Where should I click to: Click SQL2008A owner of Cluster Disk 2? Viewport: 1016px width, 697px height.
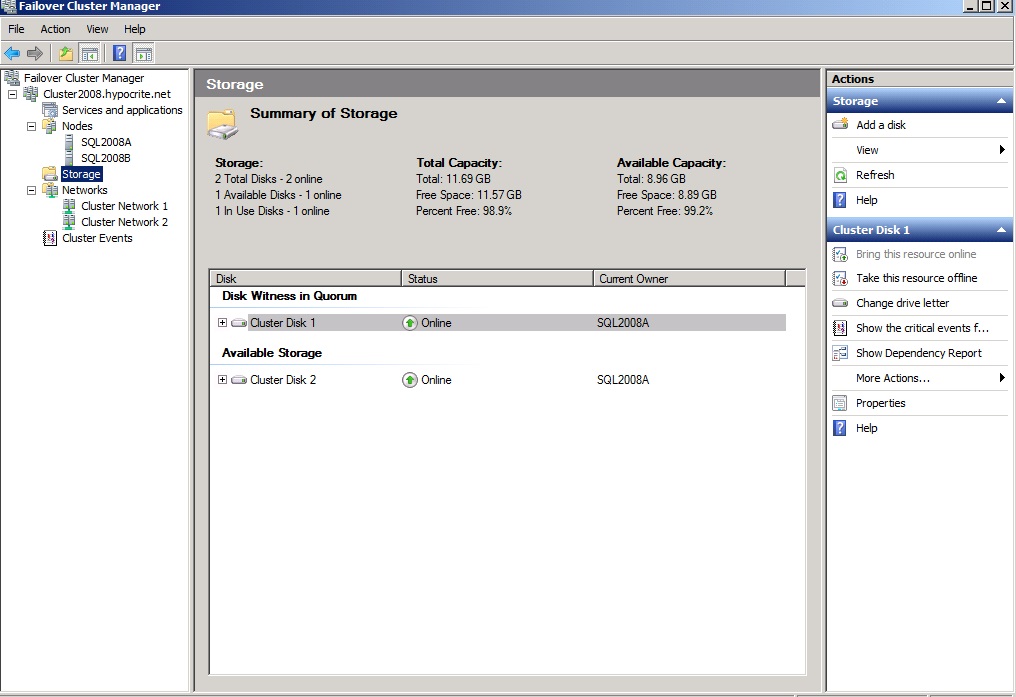[623, 380]
